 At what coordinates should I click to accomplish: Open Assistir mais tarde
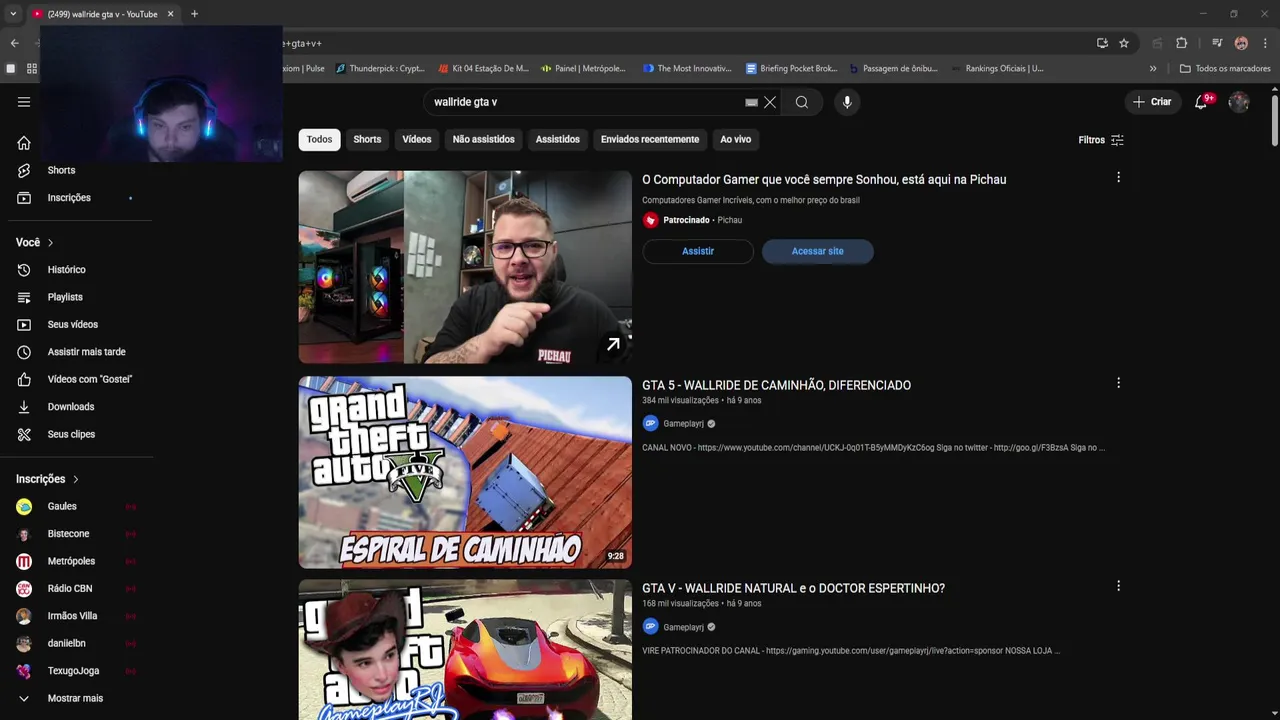tap(86, 352)
